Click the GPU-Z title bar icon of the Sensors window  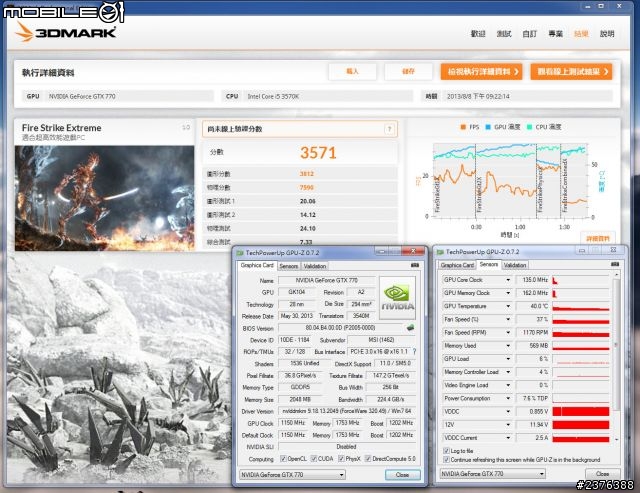point(440,252)
